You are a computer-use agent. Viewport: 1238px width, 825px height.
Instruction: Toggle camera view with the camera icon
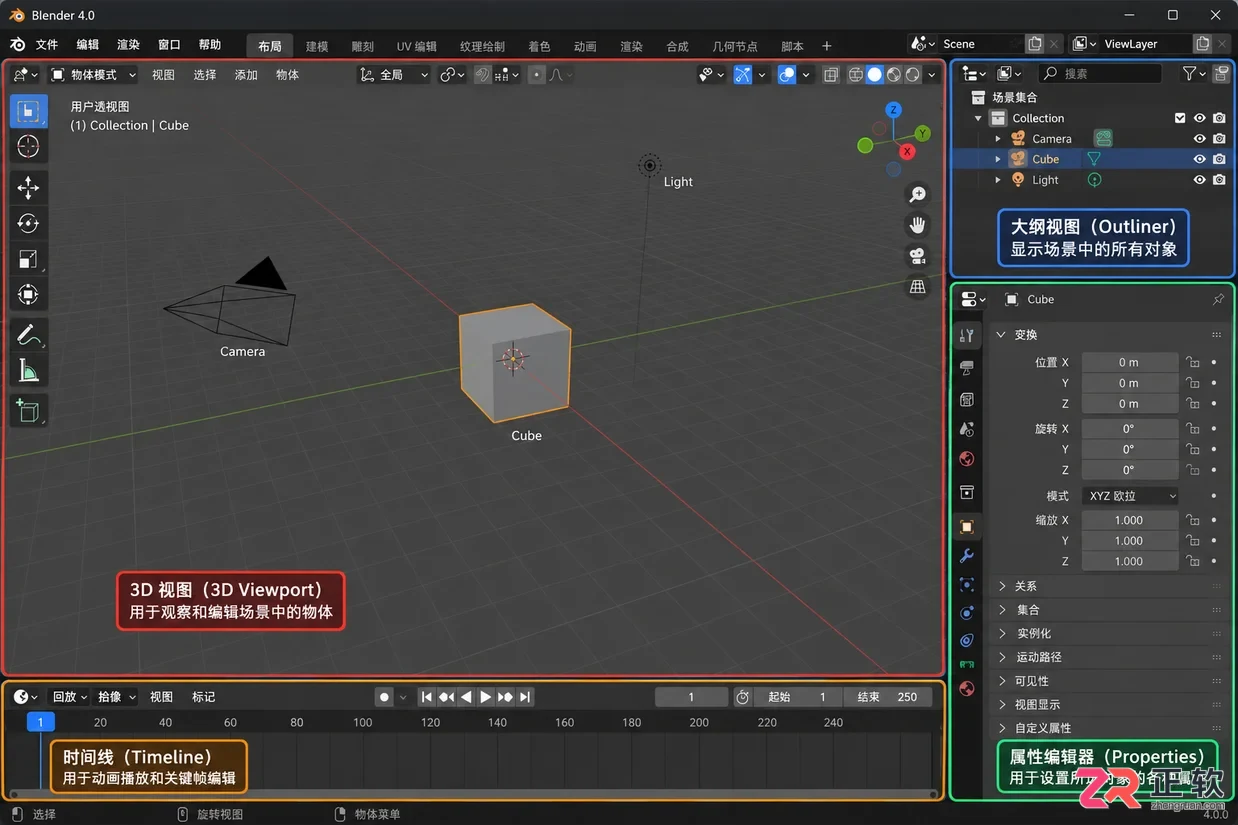coord(917,256)
